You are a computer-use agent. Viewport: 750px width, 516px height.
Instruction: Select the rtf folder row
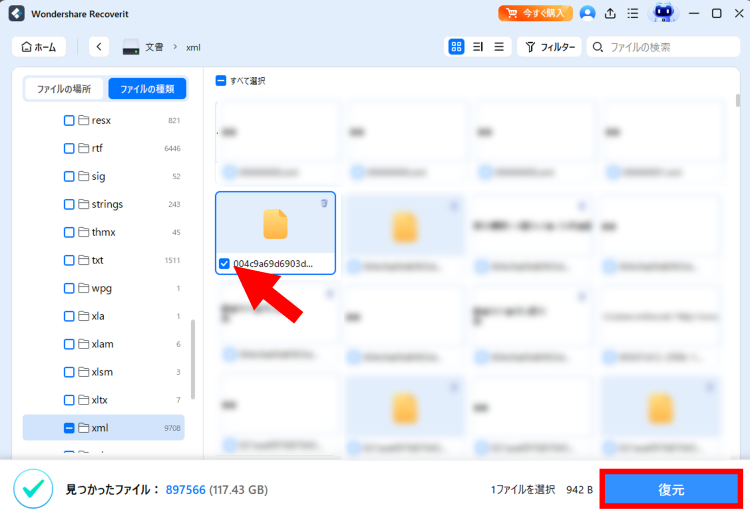click(104, 148)
